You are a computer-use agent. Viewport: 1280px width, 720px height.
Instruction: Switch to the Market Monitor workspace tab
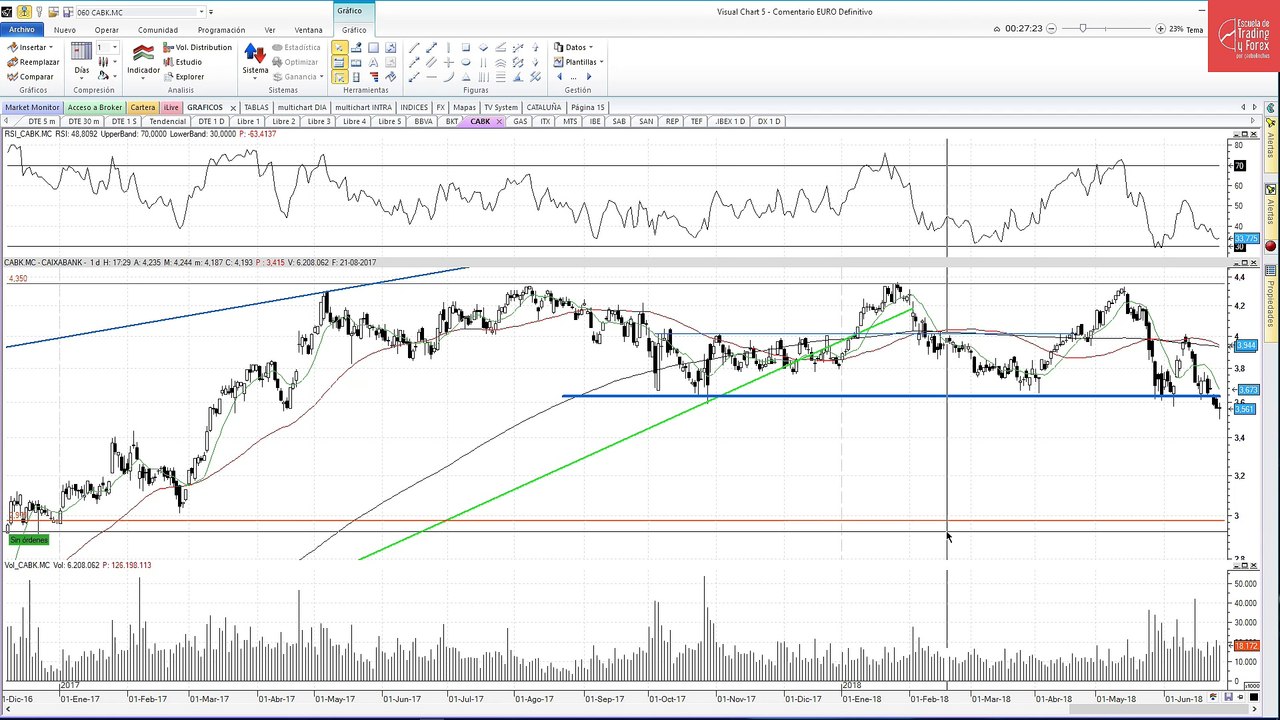pyautogui.click(x=32, y=107)
